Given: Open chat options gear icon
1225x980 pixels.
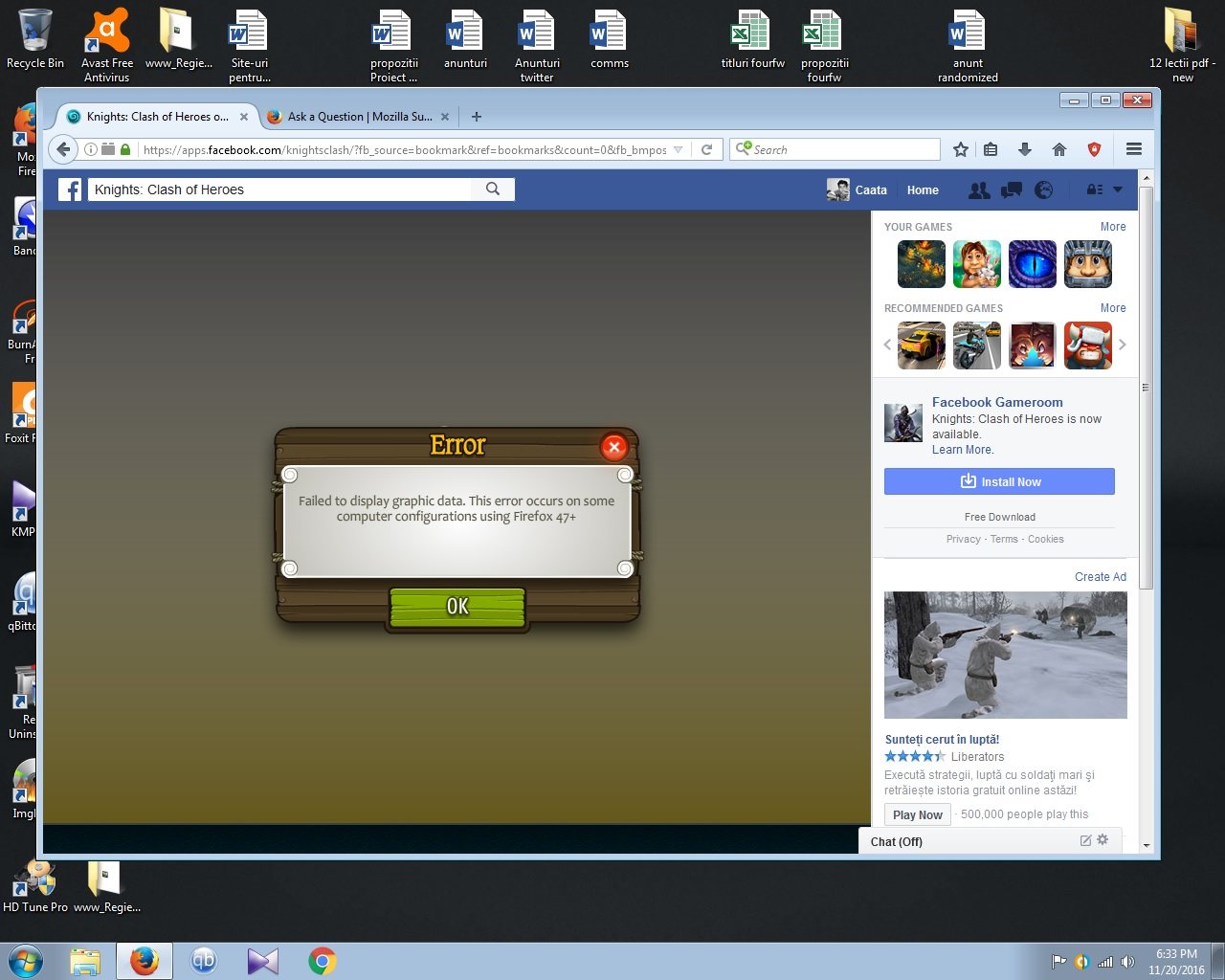Looking at the screenshot, I should (x=1102, y=839).
